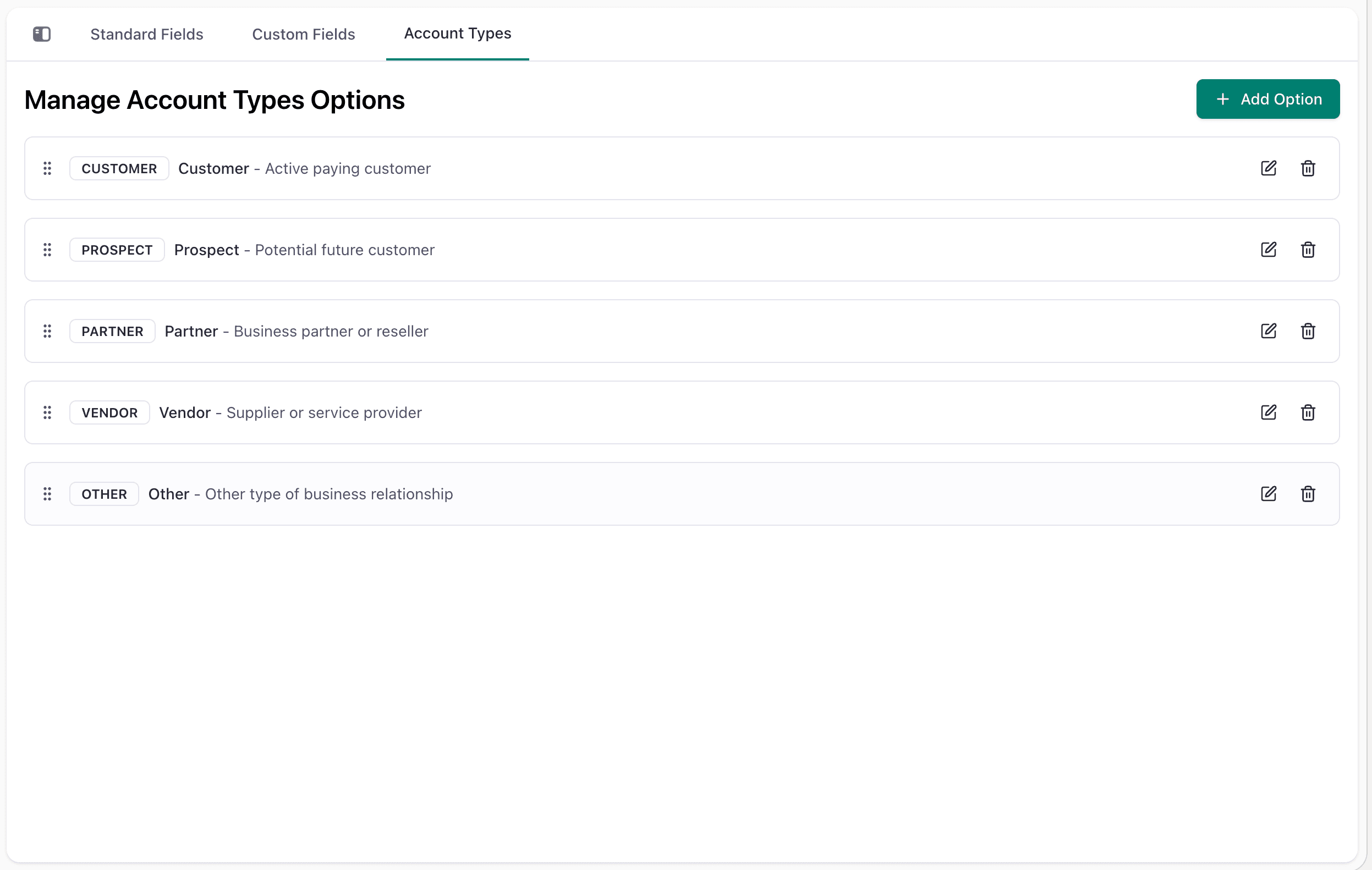The image size is (1372, 870).
Task: Open the Standard Fields tab
Action: pyautogui.click(x=146, y=34)
